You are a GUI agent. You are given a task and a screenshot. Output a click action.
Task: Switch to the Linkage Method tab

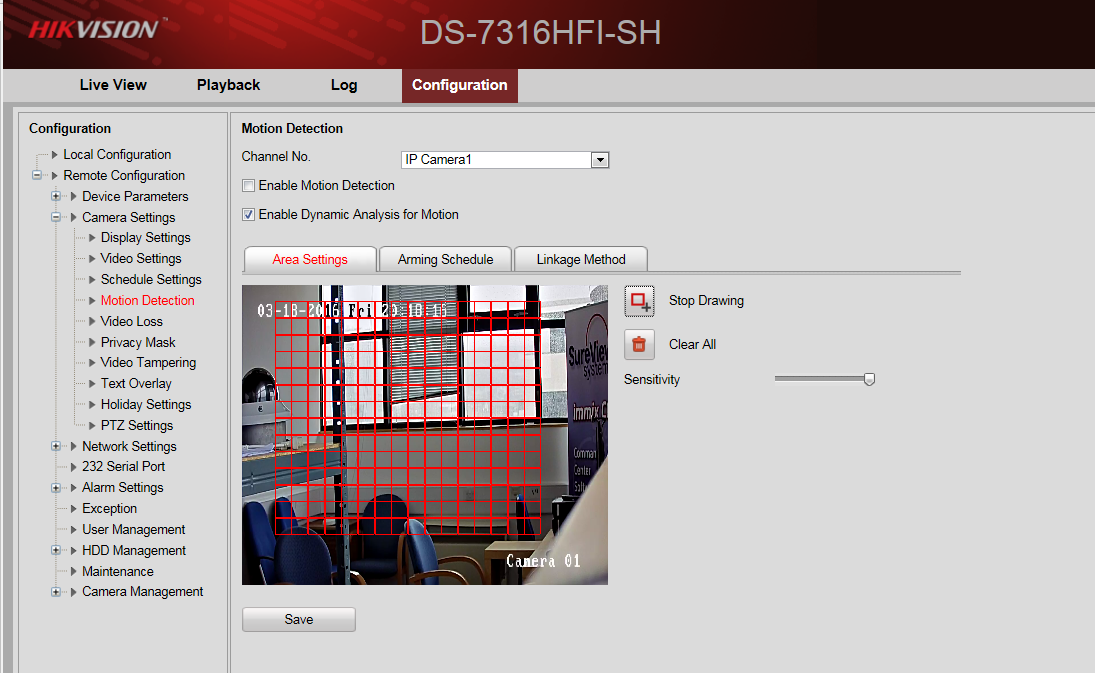pyautogui.click(x=581, y=260)
